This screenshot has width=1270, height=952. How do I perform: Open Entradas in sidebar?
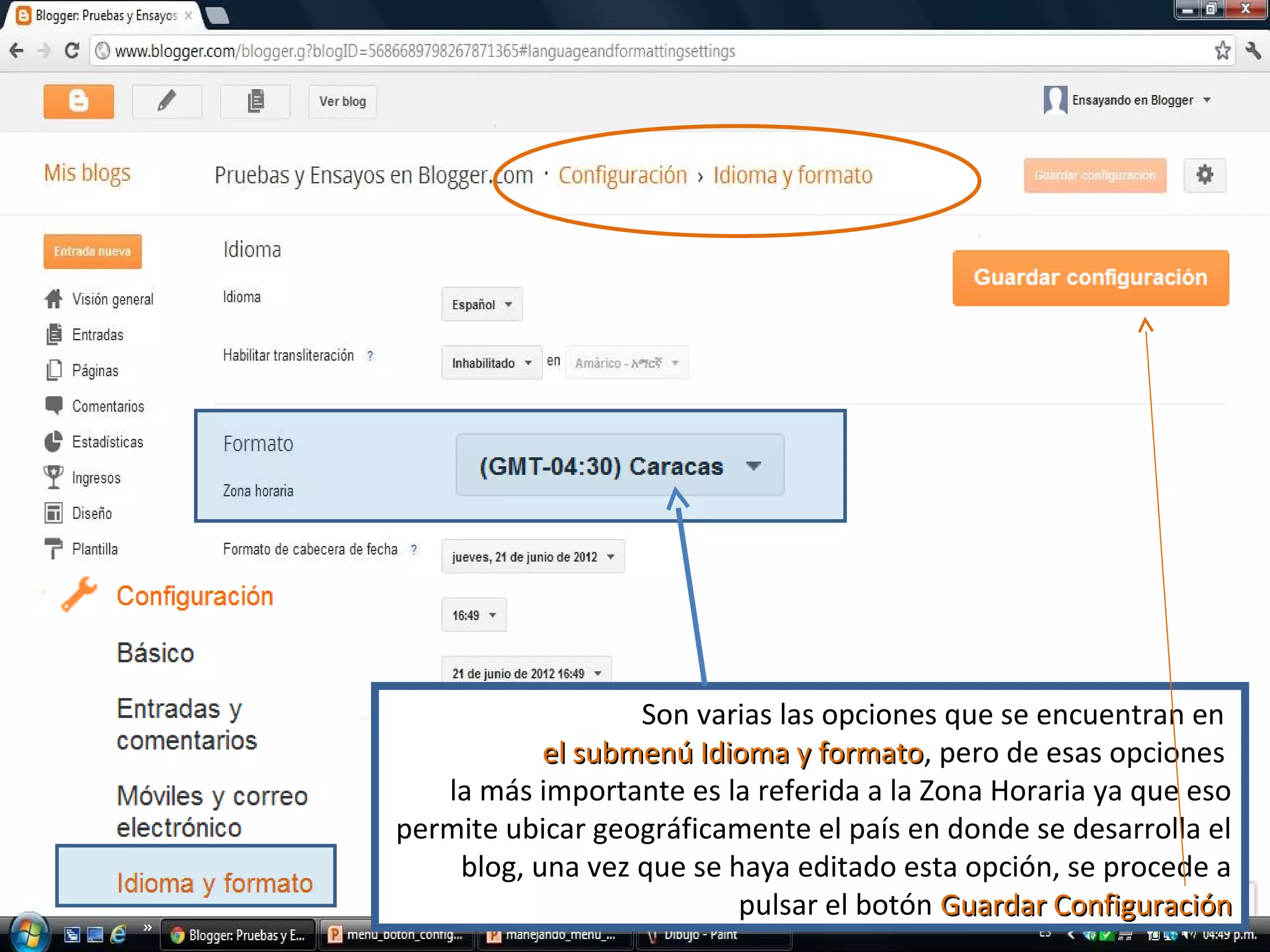(x=97, y=335)
